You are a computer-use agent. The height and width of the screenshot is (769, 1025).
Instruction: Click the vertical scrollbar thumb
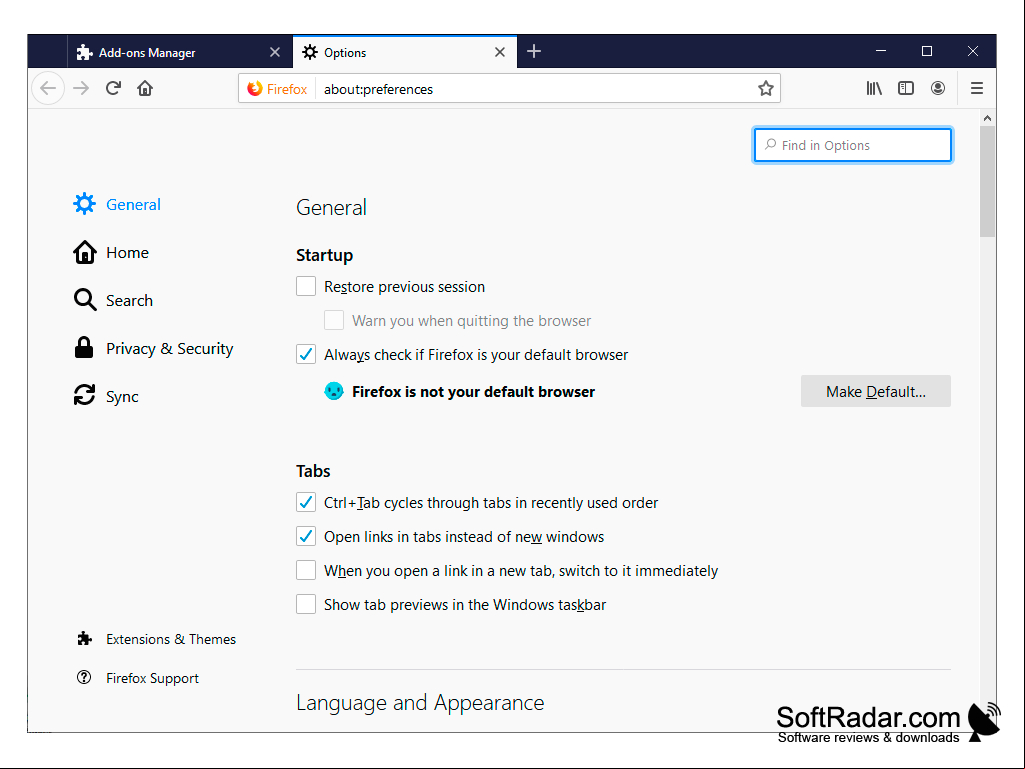click(x=987, y=182)
